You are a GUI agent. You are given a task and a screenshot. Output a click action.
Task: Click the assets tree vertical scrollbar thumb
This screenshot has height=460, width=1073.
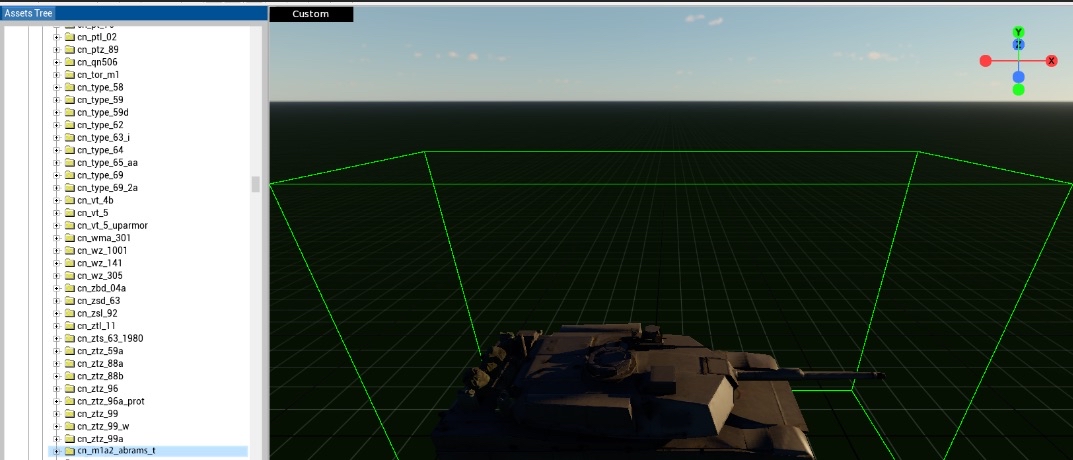(x=256, y=184)
